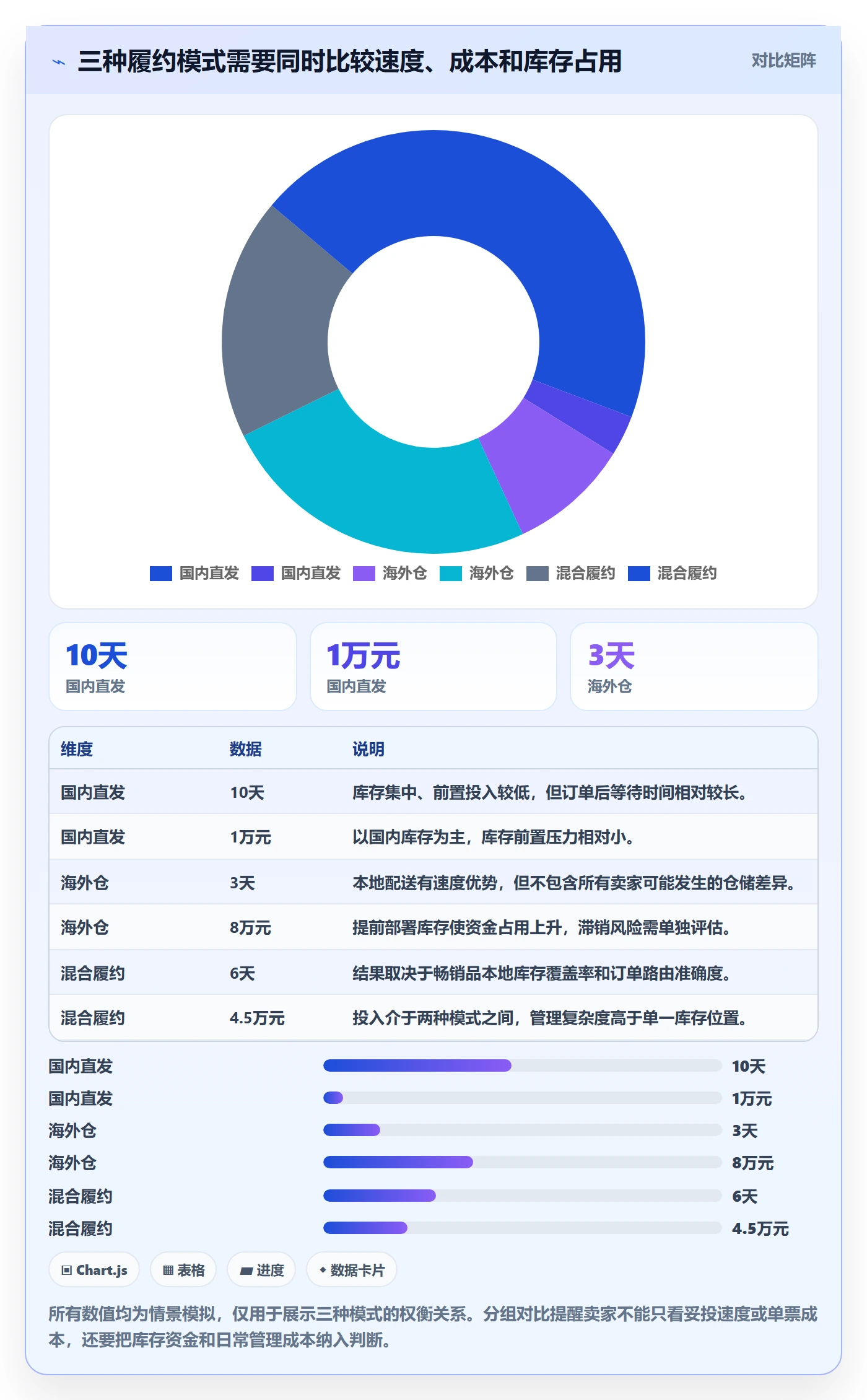This screenshot has height=1400, width=867.
Task: Select the description starting with 结果取决于
Action: [541, 973]
